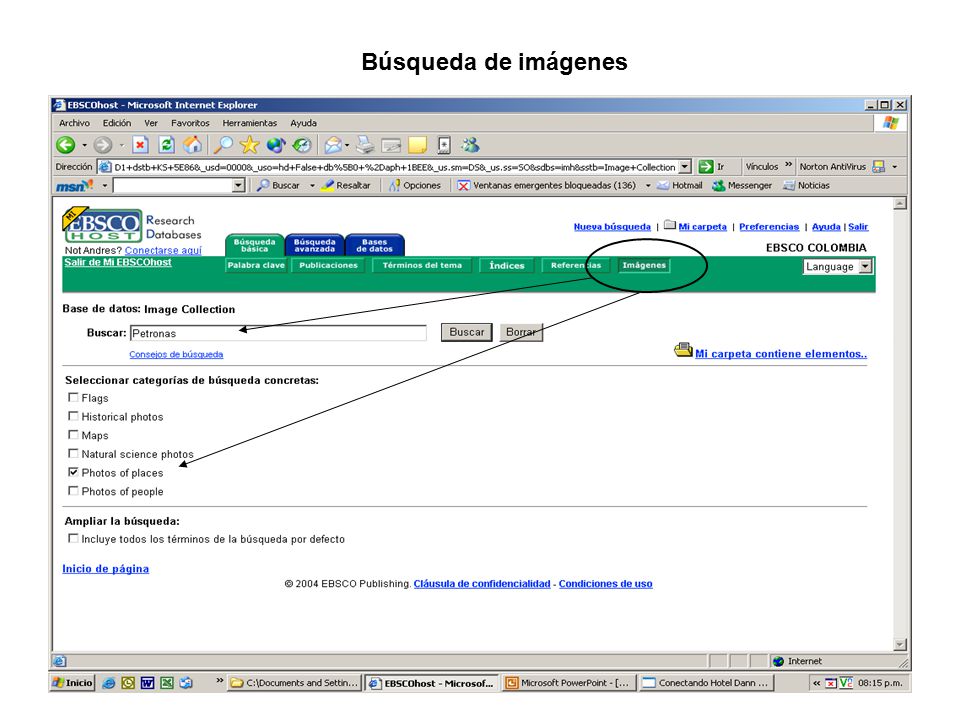Open the Favoritos menu
The height and width of the screenshot is (720, 960).
click(190, 123)
